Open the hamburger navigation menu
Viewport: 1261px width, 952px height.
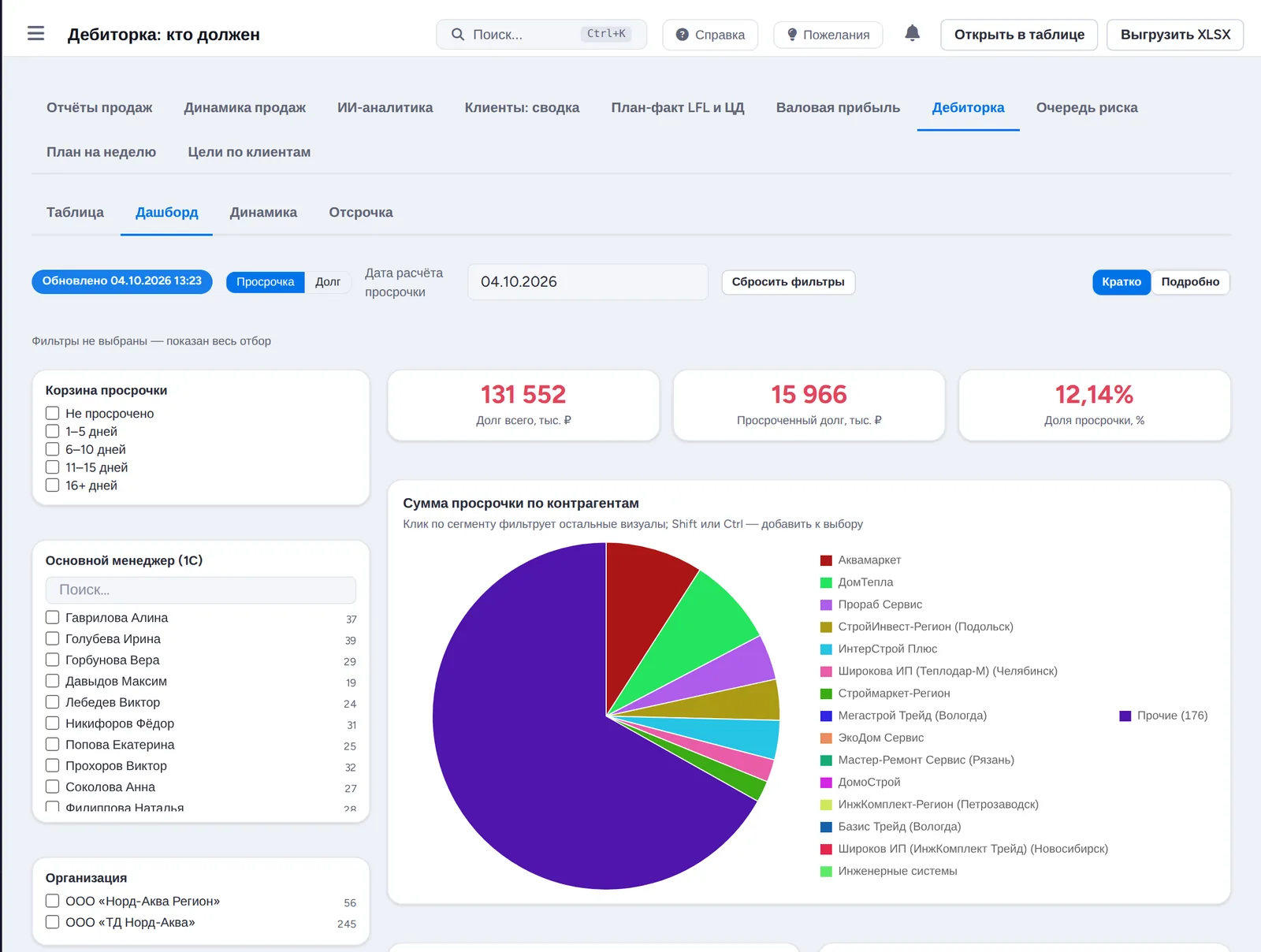35,34
